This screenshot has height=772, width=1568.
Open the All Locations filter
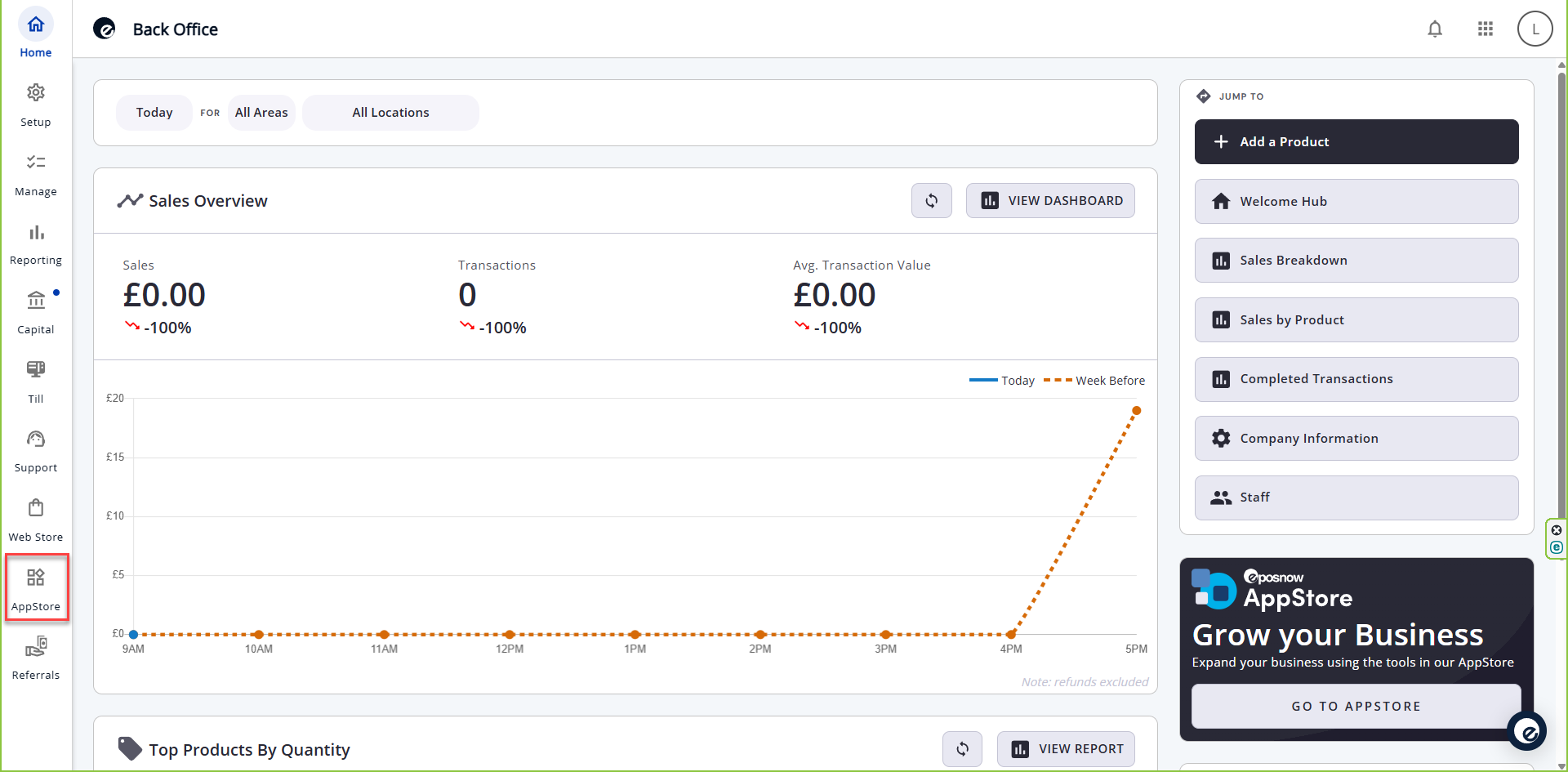(x=390, y=113)
